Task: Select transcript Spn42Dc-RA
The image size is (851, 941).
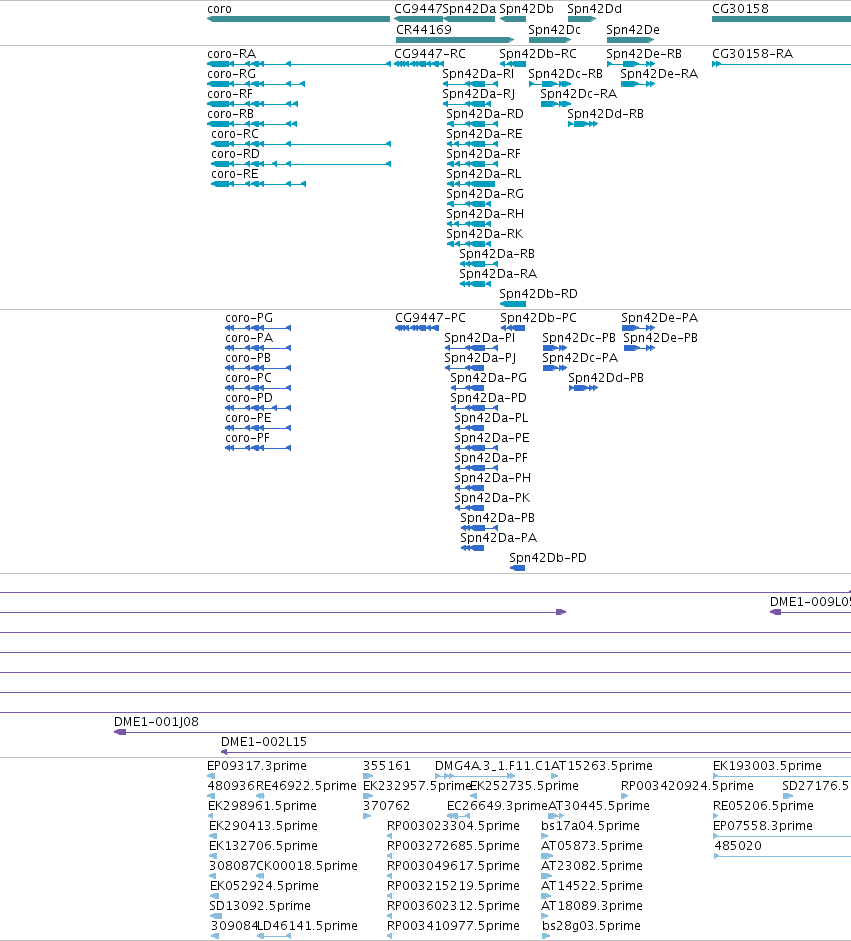Action: point(579,94)
